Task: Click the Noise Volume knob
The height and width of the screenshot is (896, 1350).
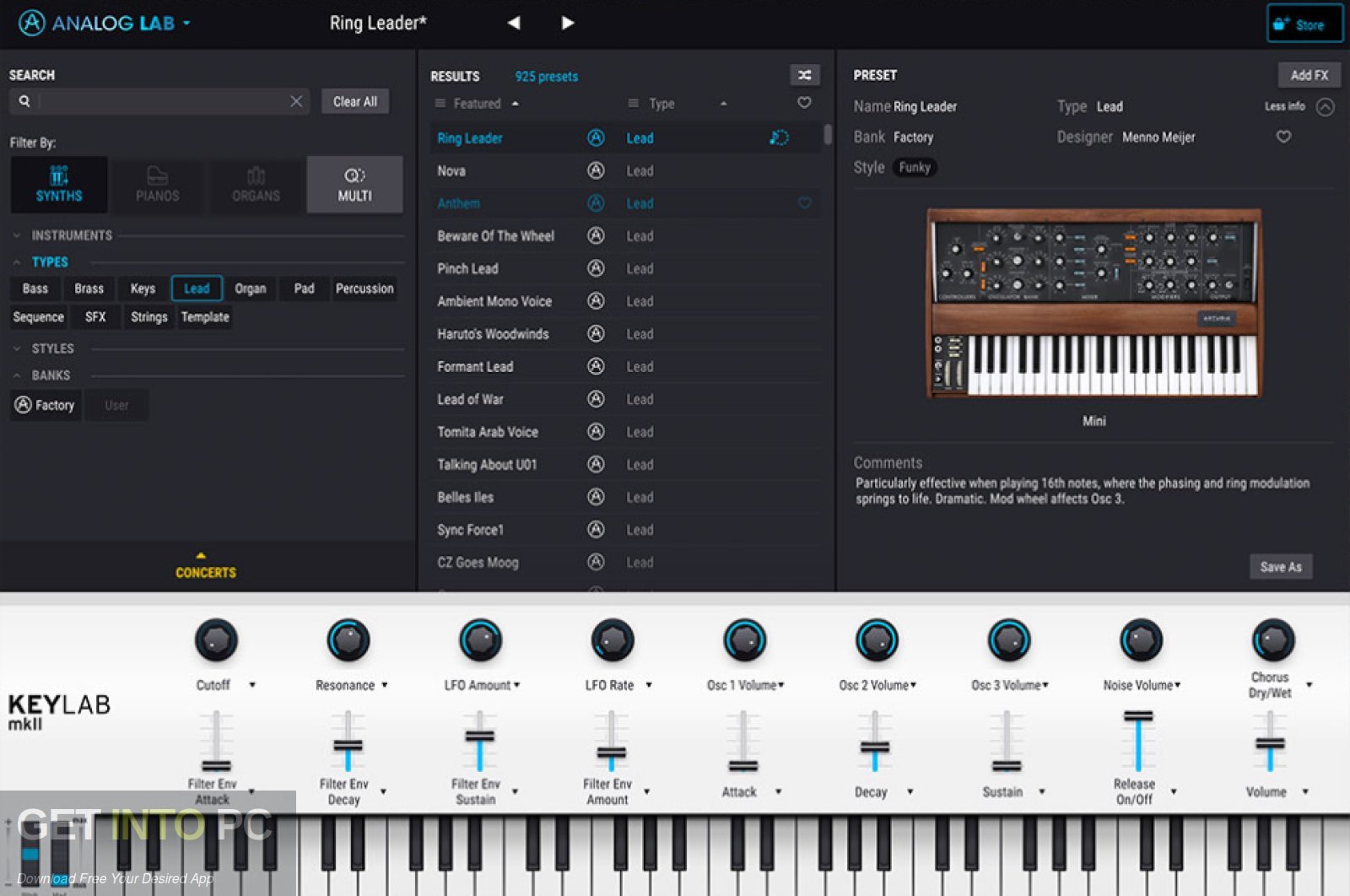Action: [x=1141, y=640]
